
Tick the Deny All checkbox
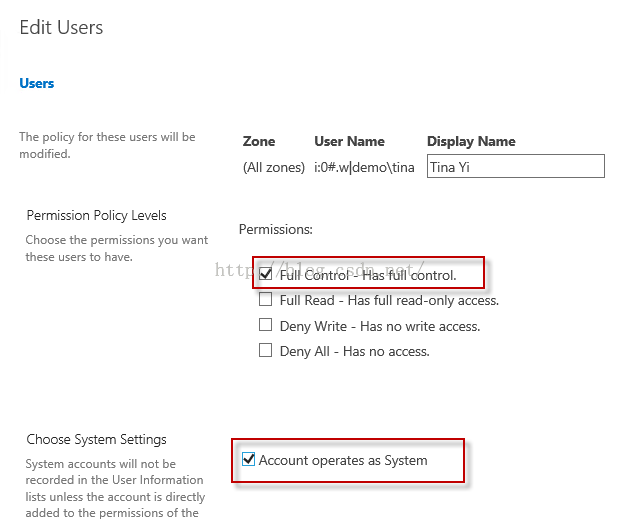tap(265, 350)
